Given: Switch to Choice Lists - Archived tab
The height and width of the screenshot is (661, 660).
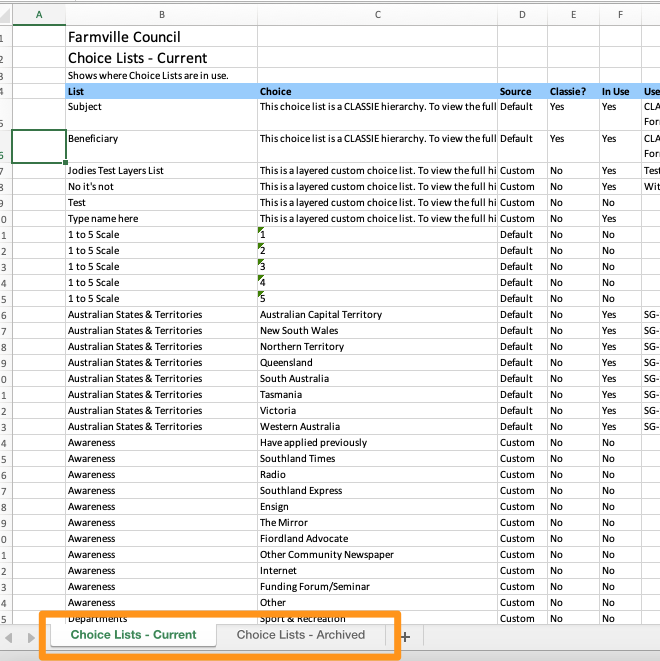Looking at the screenshot, I should point(300,635).
